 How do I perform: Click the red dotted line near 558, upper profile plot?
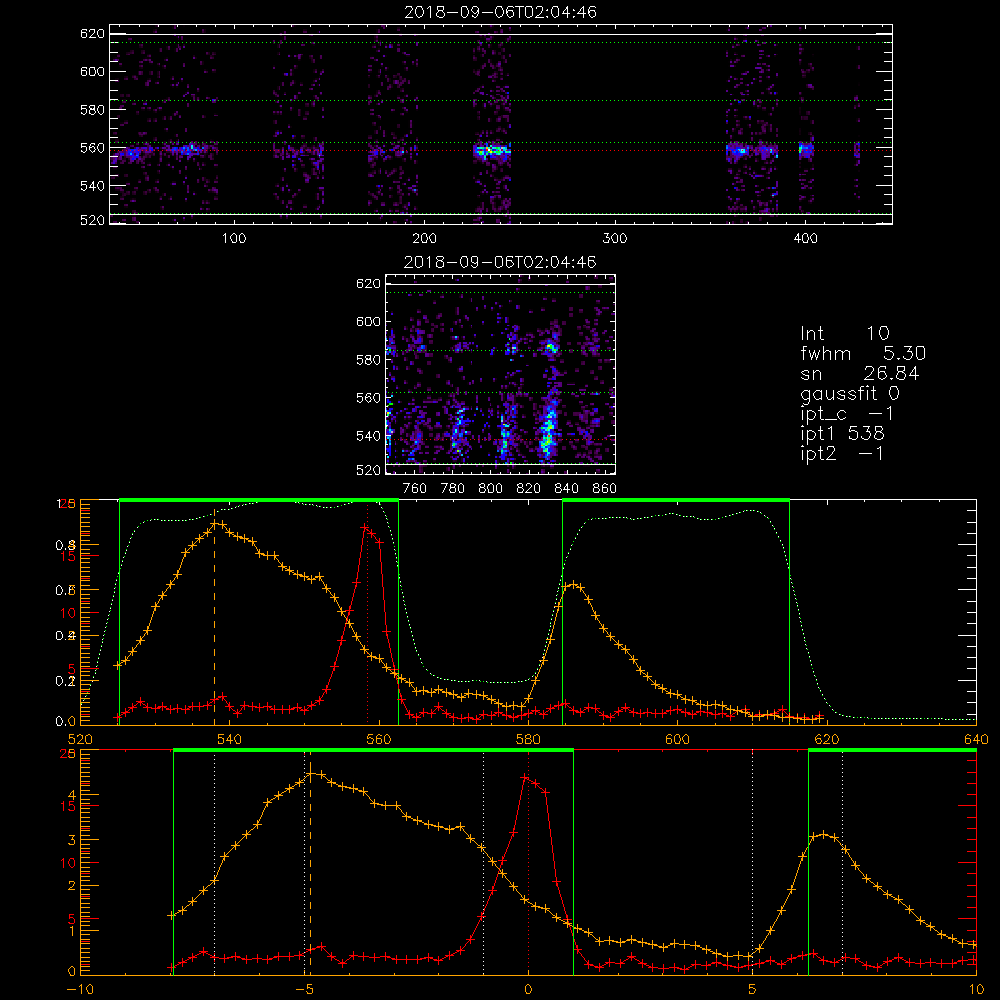point(367,614)
